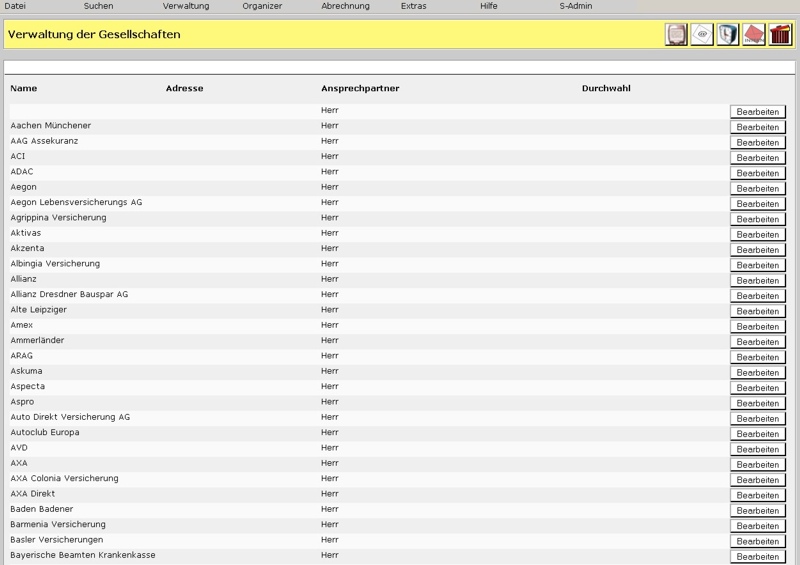This screenshot has height=565, width=800.
Task: Click the eye view icon in header
Action: [x=702, y=35]
